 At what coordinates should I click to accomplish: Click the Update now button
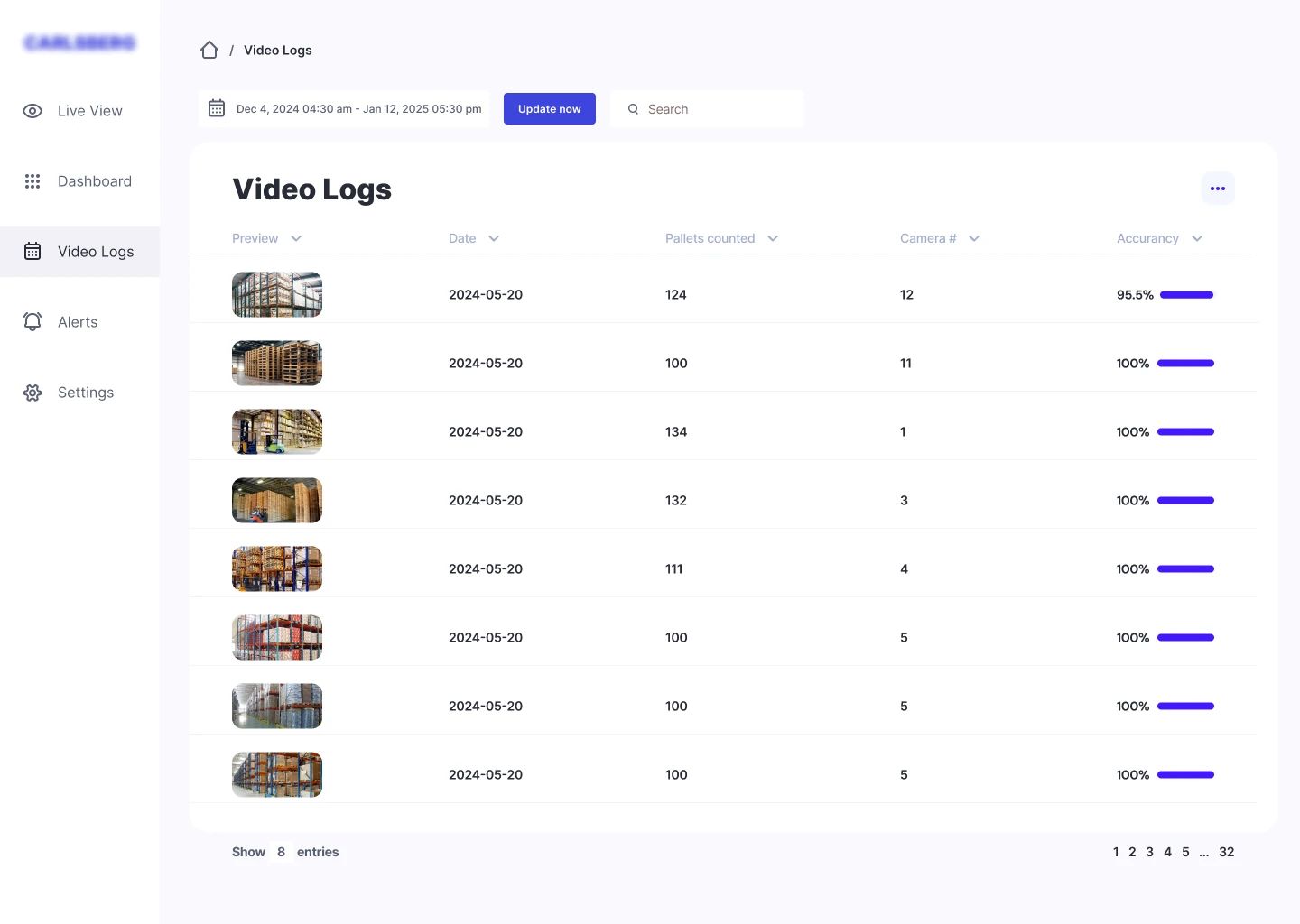pyautogui.click(x=550, y=109)
